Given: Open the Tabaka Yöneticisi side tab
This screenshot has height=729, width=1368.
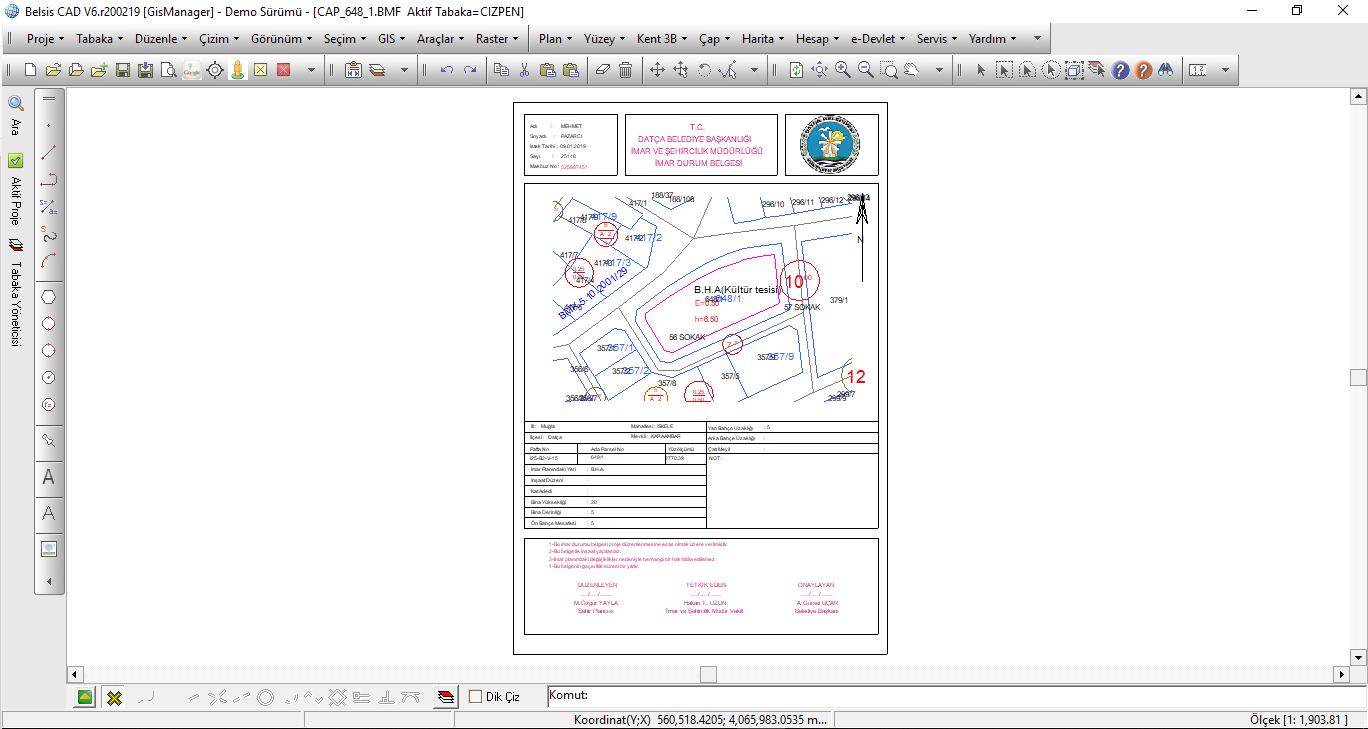Looking at the screenshot, I should (15, 292).
